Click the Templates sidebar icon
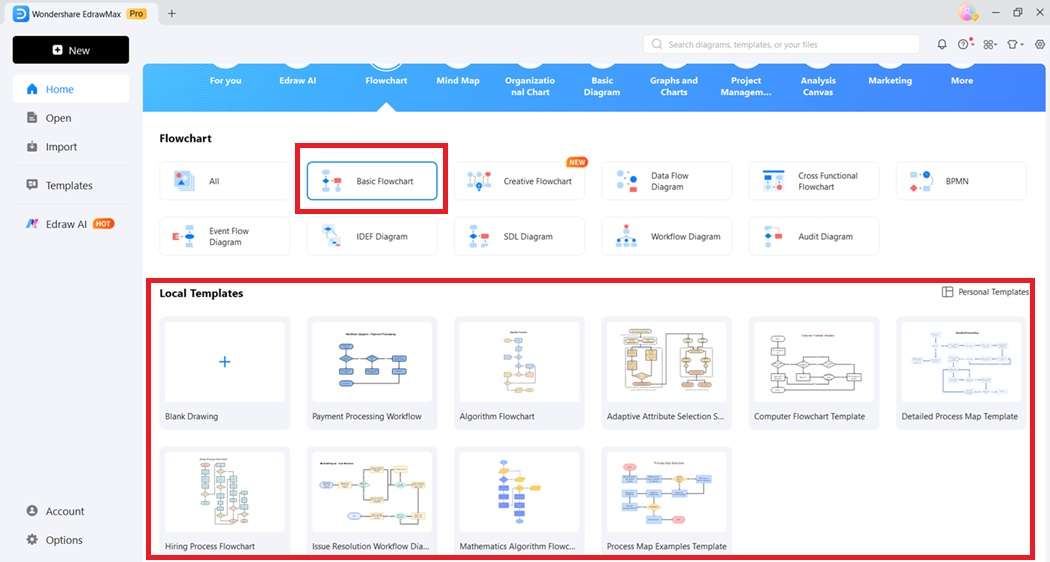This screenshot has width=1050, height=562. coord(31,185)
